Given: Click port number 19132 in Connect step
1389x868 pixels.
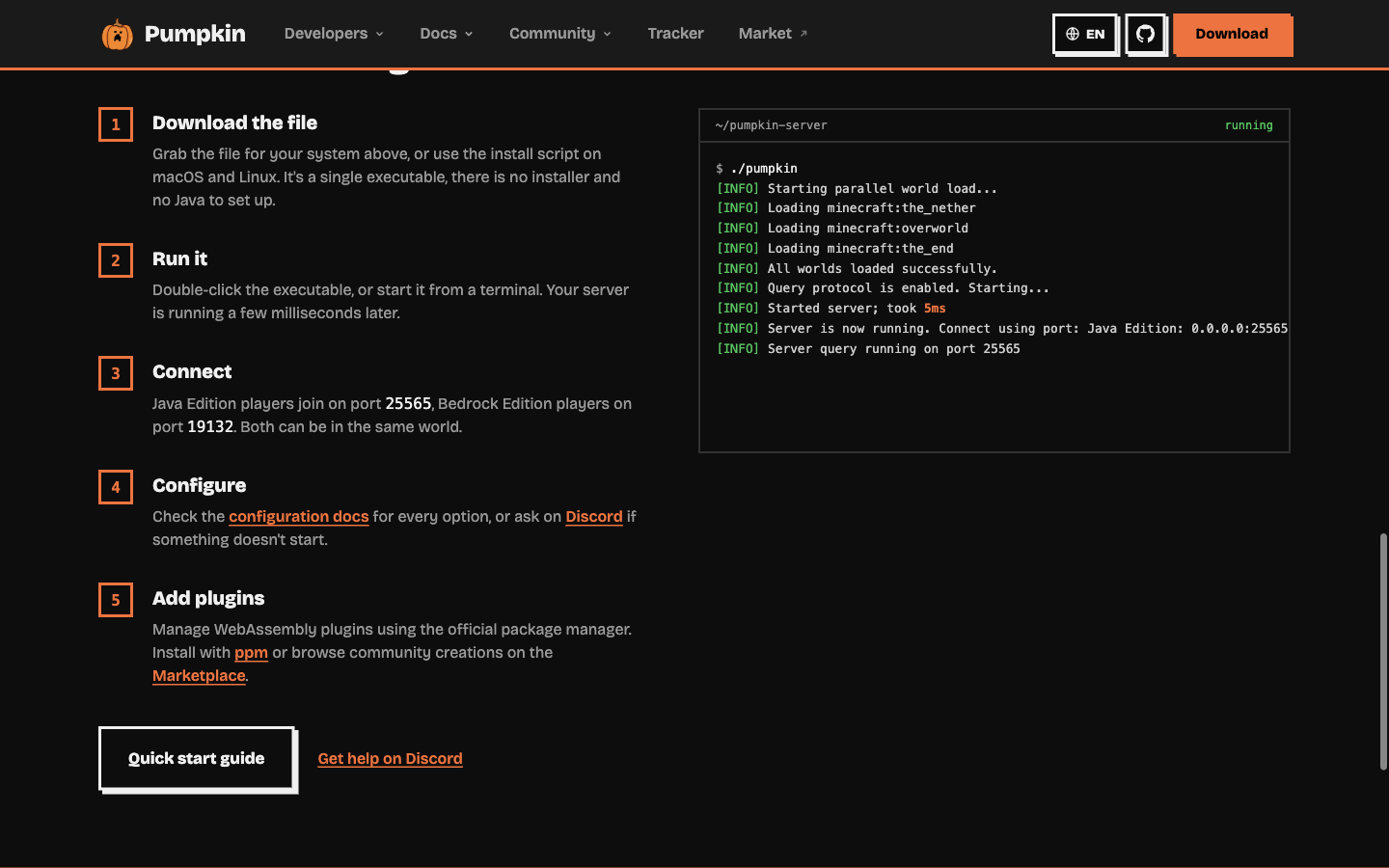Looking at the screenshot, I should 210,427.
